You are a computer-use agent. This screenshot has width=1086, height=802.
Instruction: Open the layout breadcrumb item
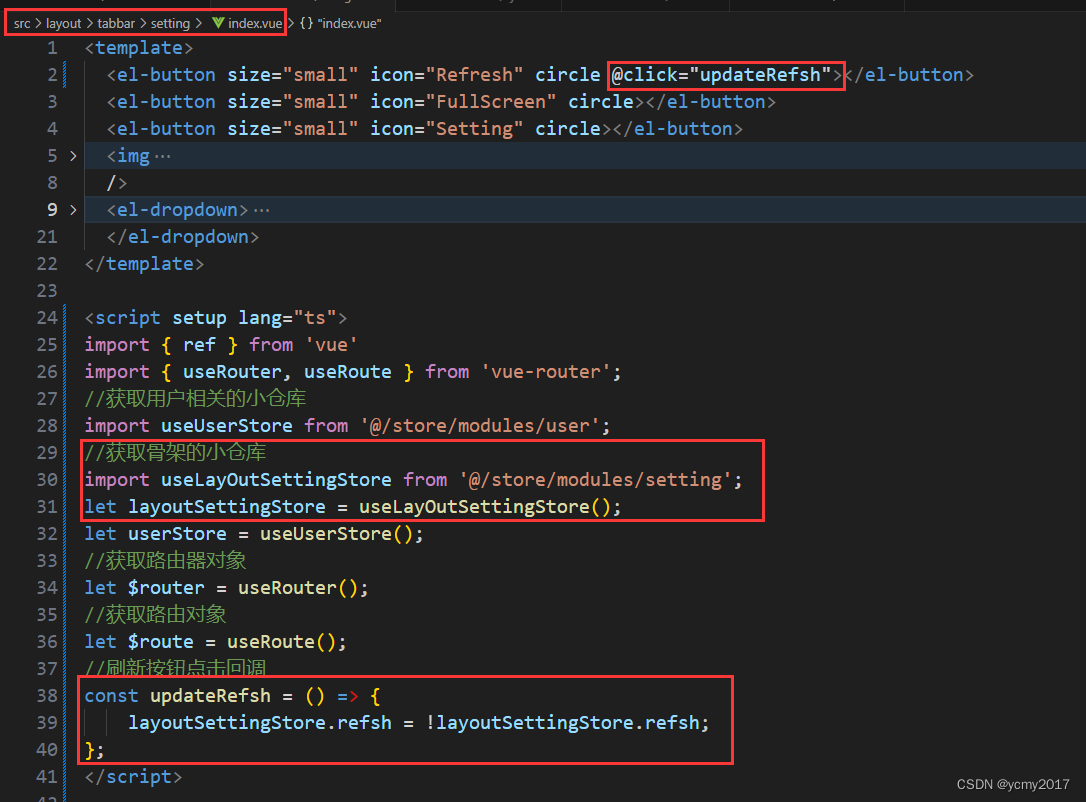[x=63, y=22]
